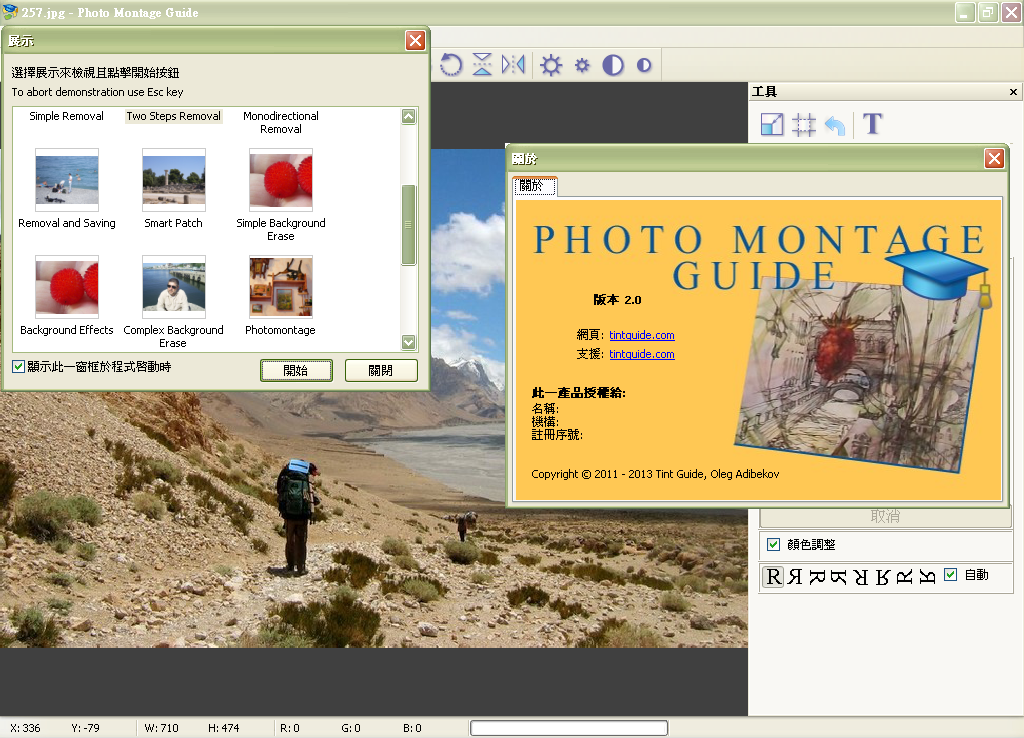Toggle the 顯示此一窗框於程式啟動時 checkbox
Screen dimensions: 1024x738
click(18, 366)
